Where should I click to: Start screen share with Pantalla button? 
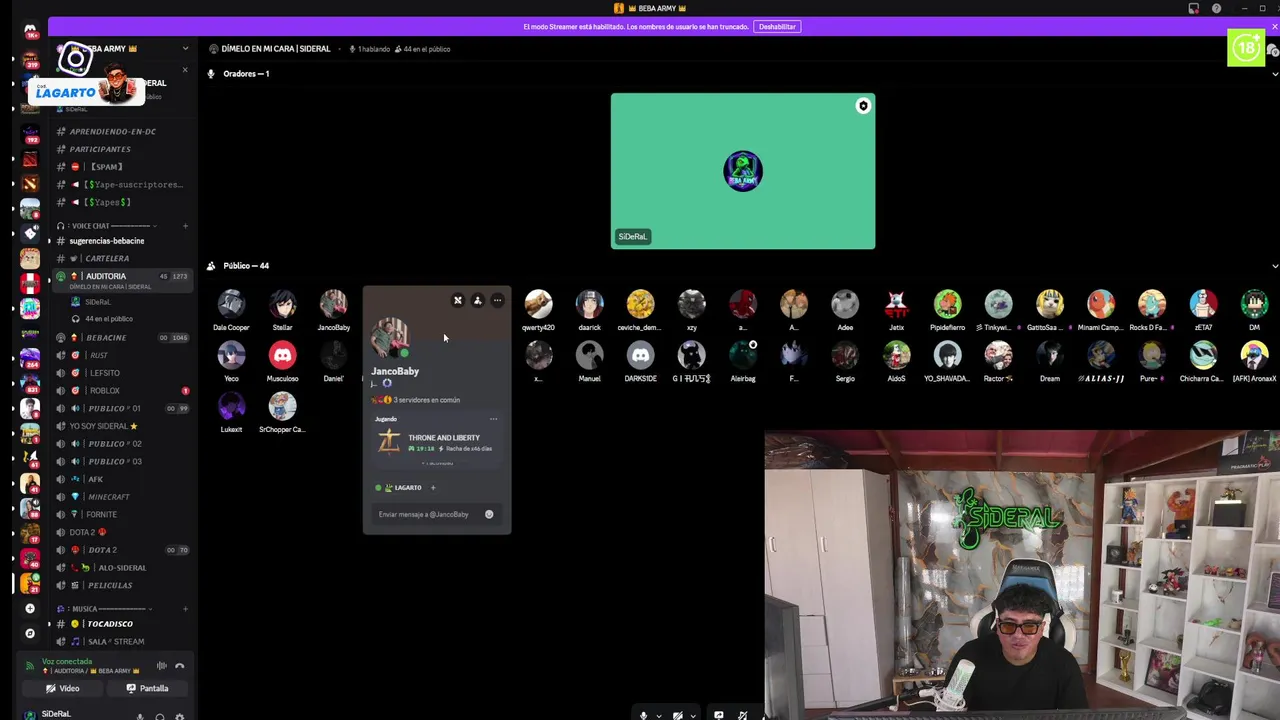[x=147, y=688]
